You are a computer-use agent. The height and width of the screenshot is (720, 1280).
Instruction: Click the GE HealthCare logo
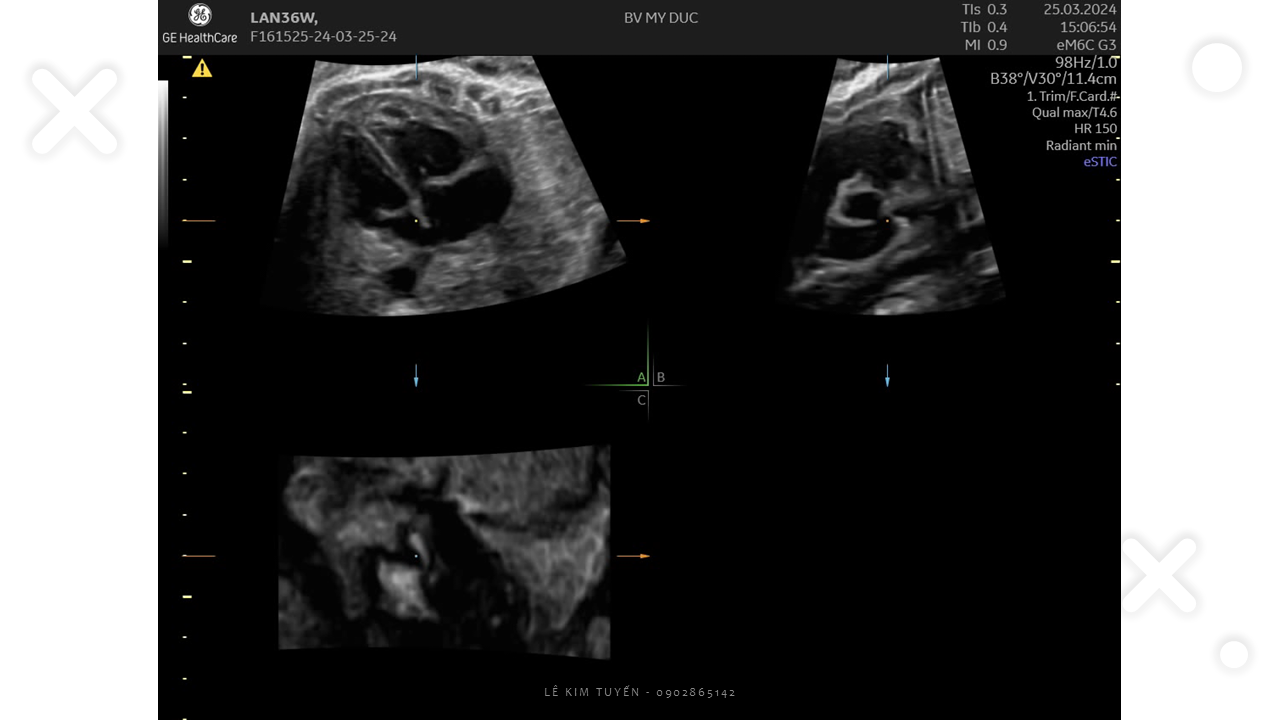tap(200, 23)
